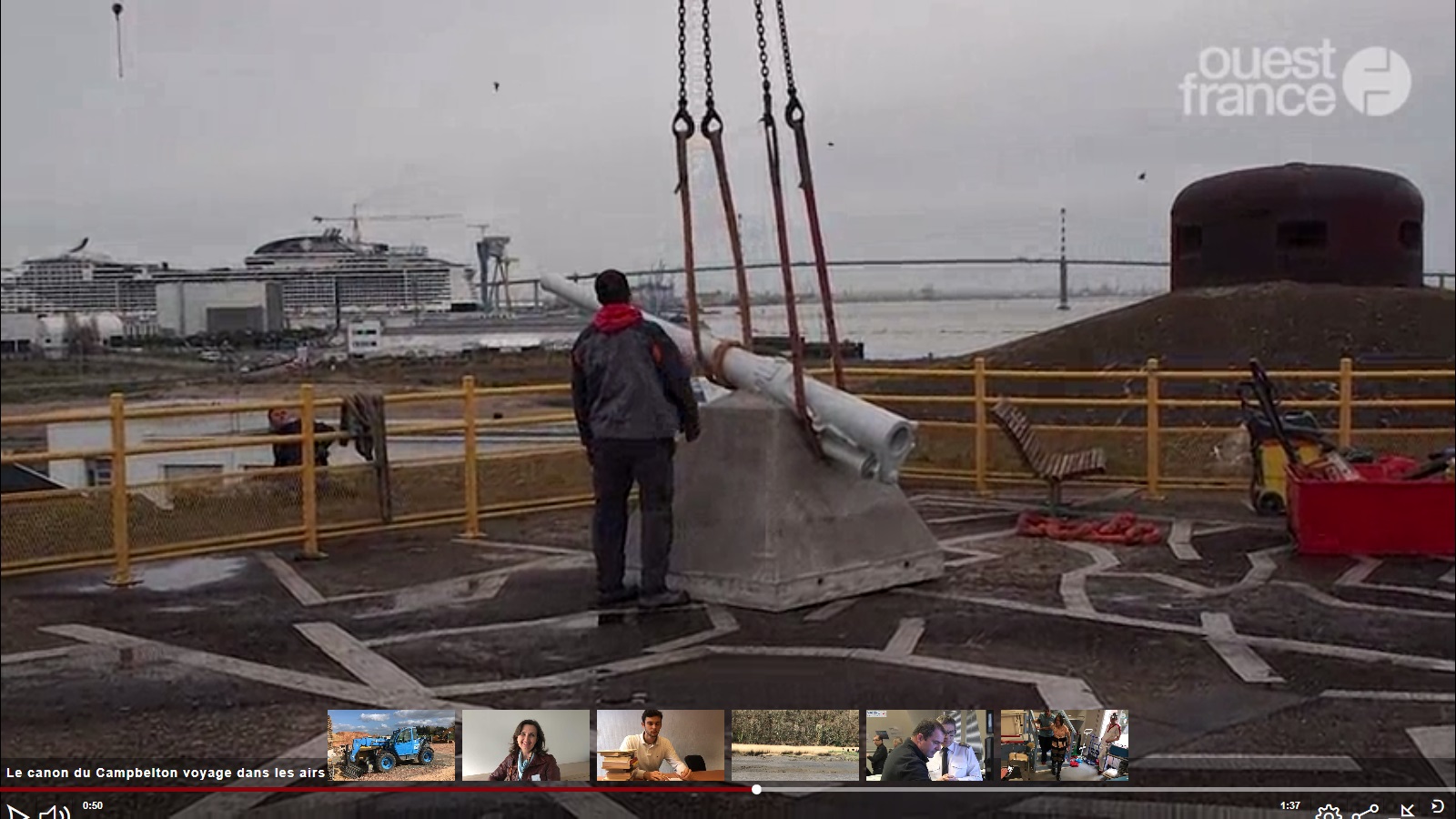
Task: Open suggested video of the smiling woman
Action: pyautogui.click(x=526, y=745)
